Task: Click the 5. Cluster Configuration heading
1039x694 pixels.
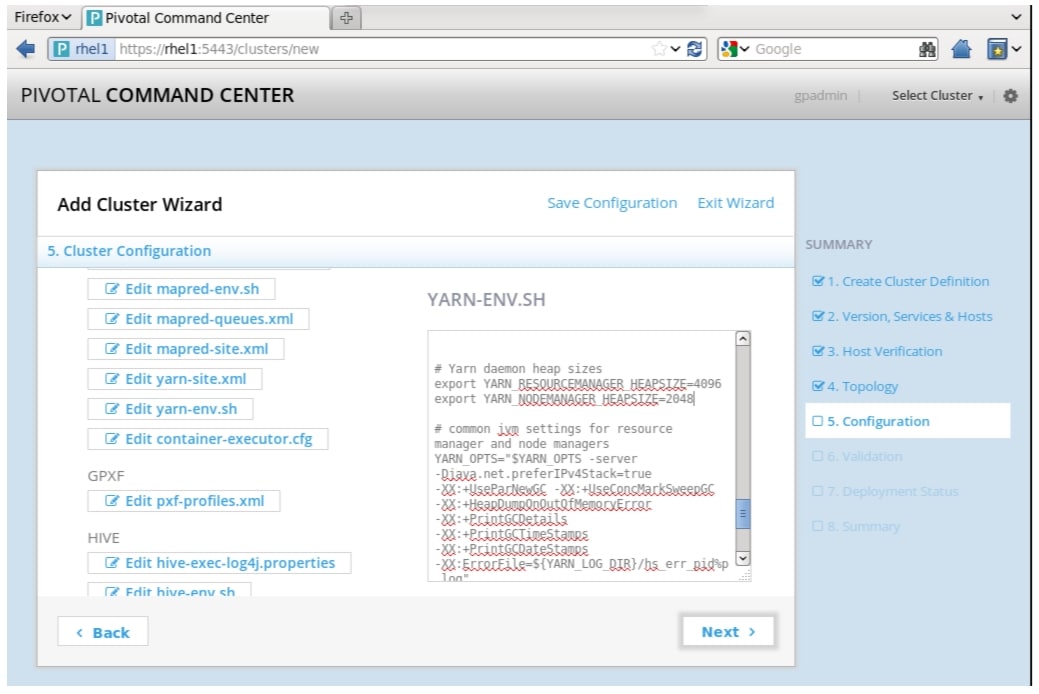Action: [129, 251]
